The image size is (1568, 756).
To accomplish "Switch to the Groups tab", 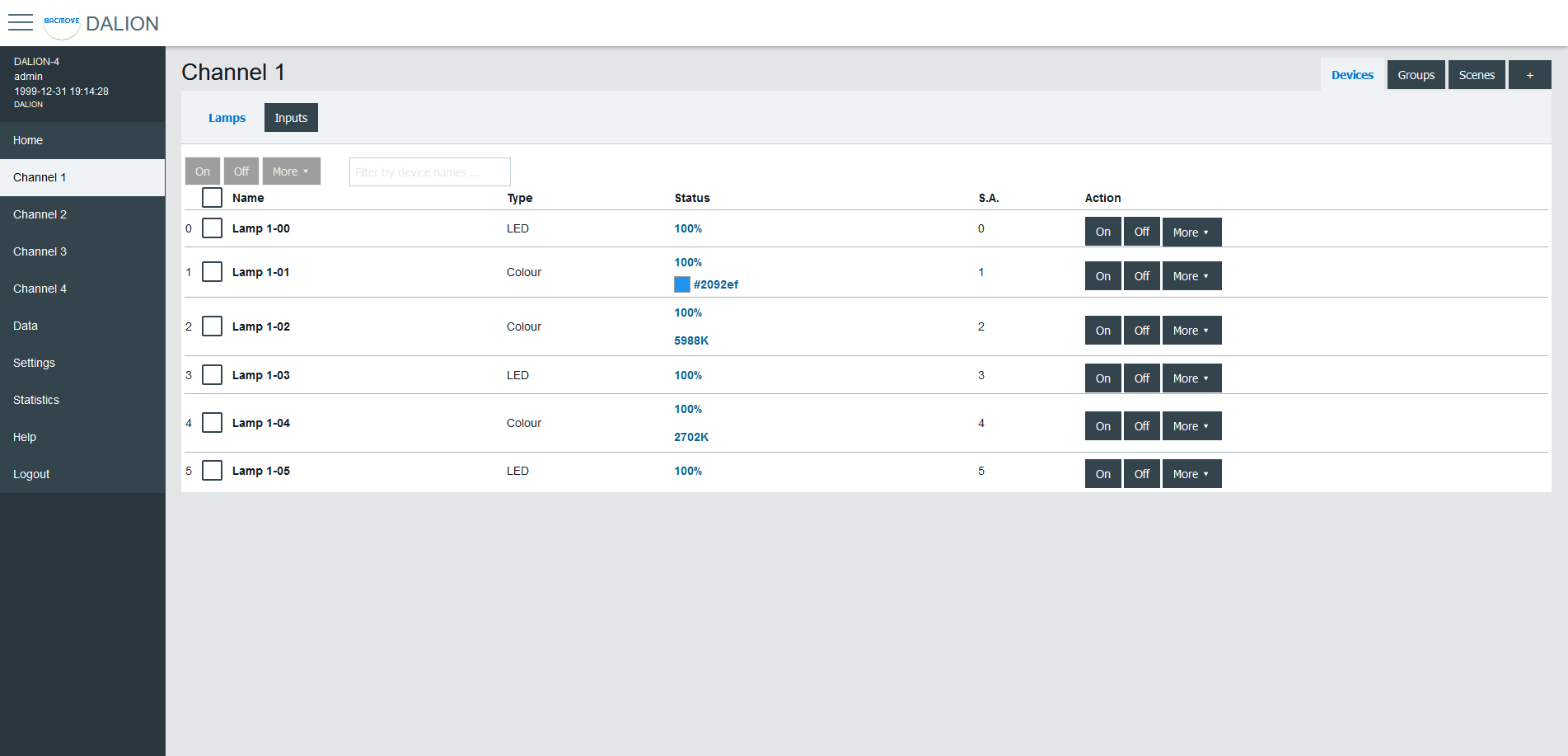I will (1416, 75).
